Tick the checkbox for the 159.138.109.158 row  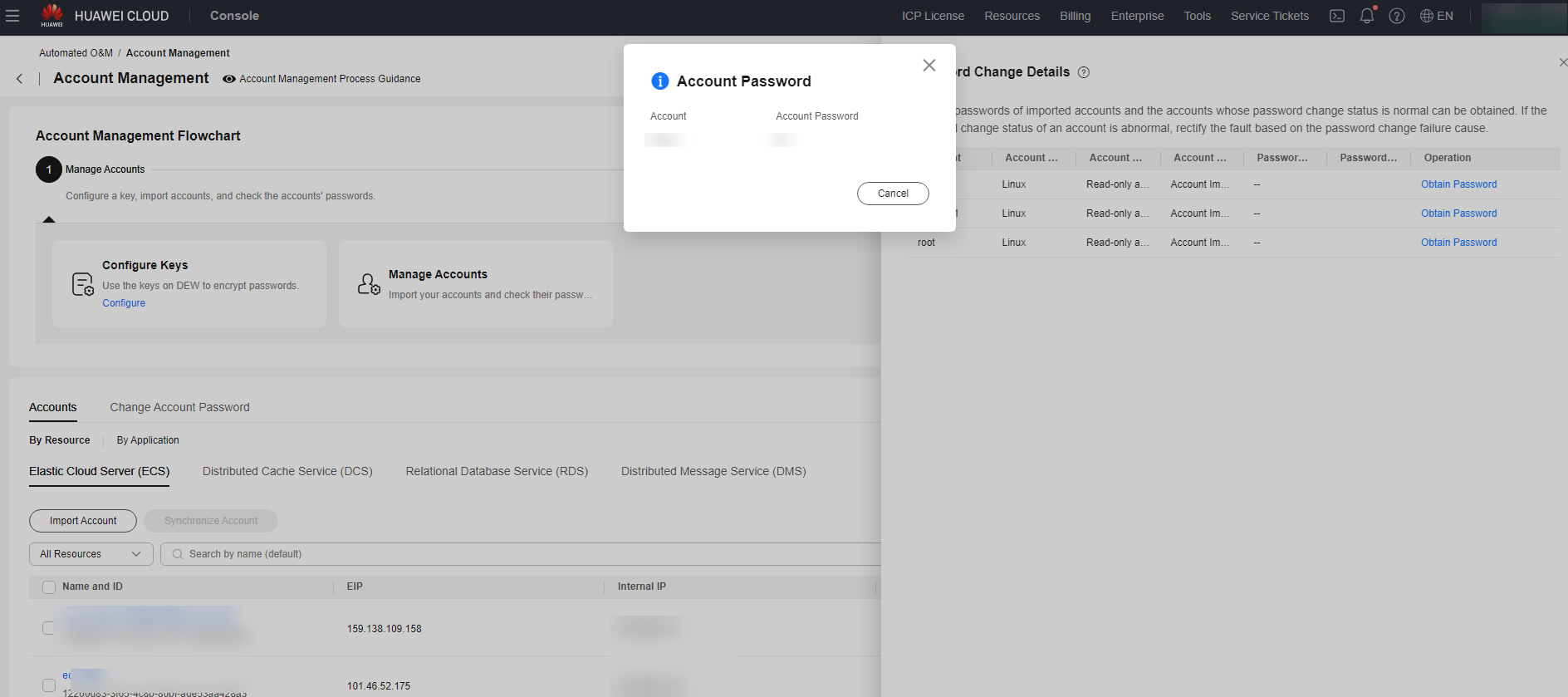coord(48,628)
